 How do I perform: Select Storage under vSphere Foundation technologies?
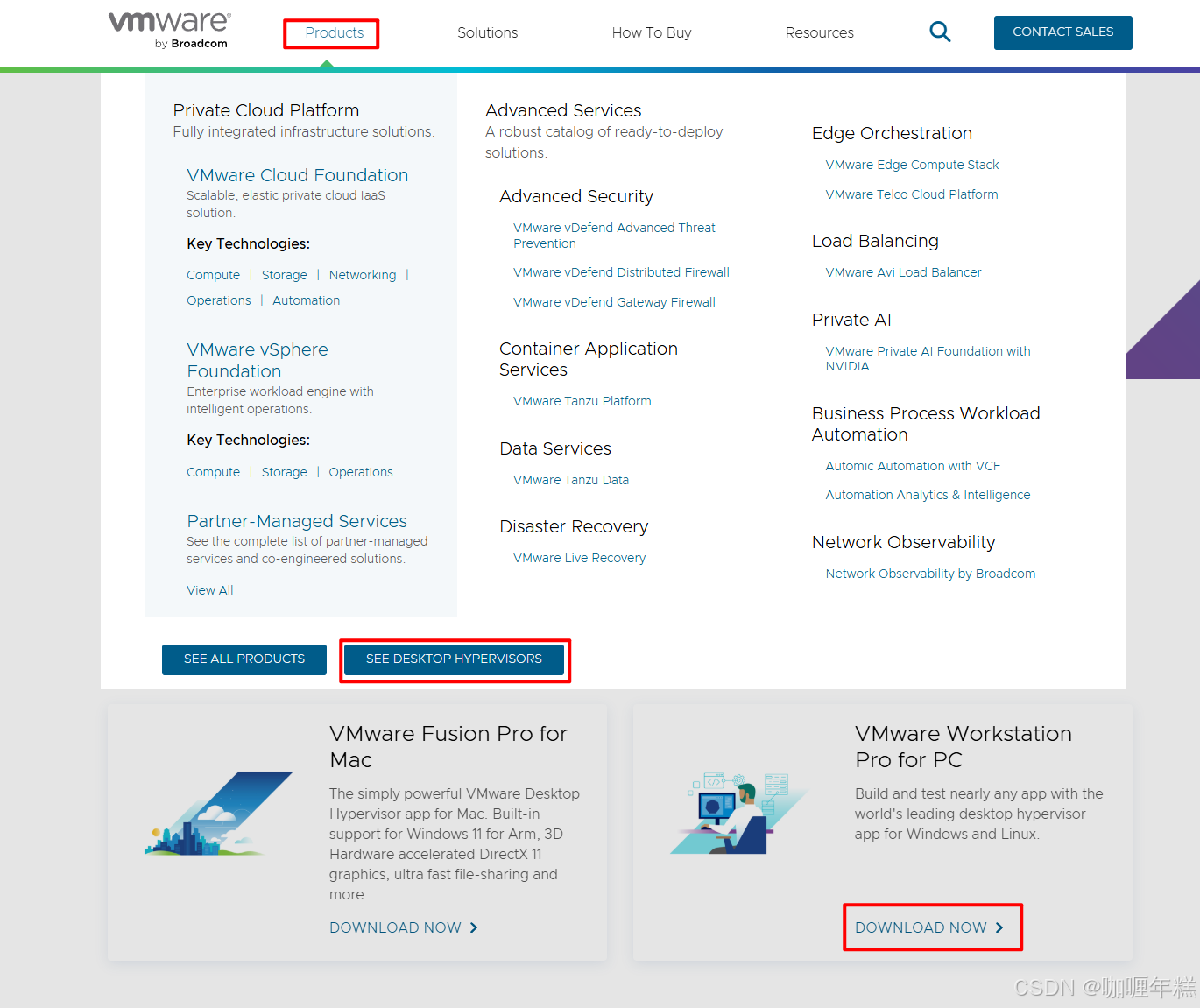(x=285, y=472)
